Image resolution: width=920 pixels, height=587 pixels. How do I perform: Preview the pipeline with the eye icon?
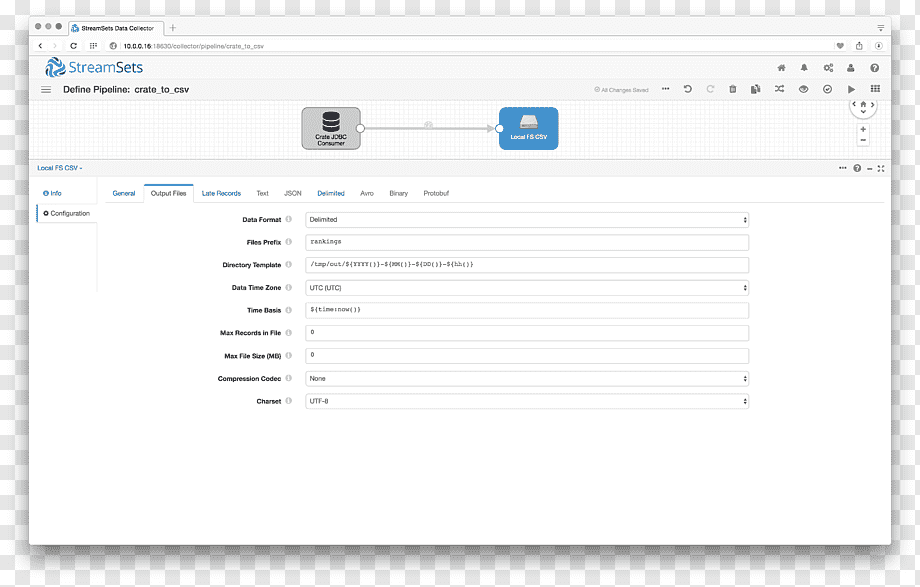(803, 89)
